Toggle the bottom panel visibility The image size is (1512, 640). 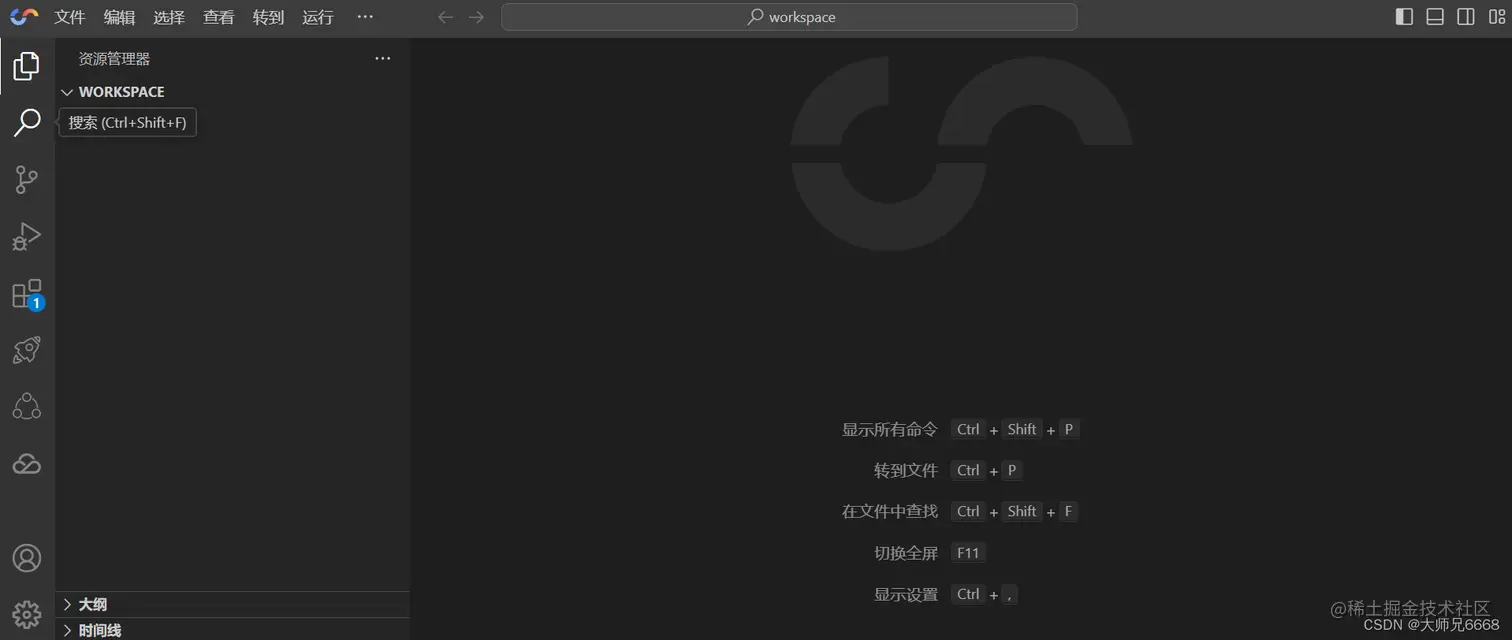tap(1434, 16)
